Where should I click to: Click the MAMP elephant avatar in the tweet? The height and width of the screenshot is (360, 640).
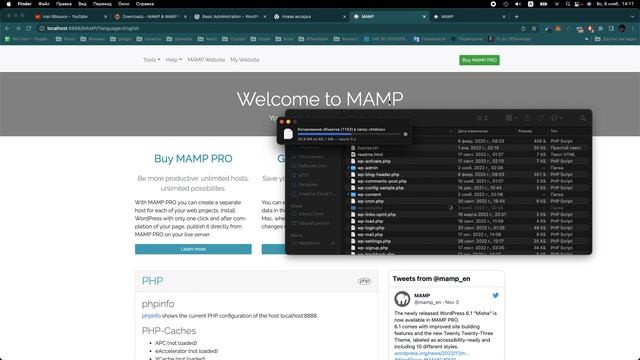click(402, 299)
